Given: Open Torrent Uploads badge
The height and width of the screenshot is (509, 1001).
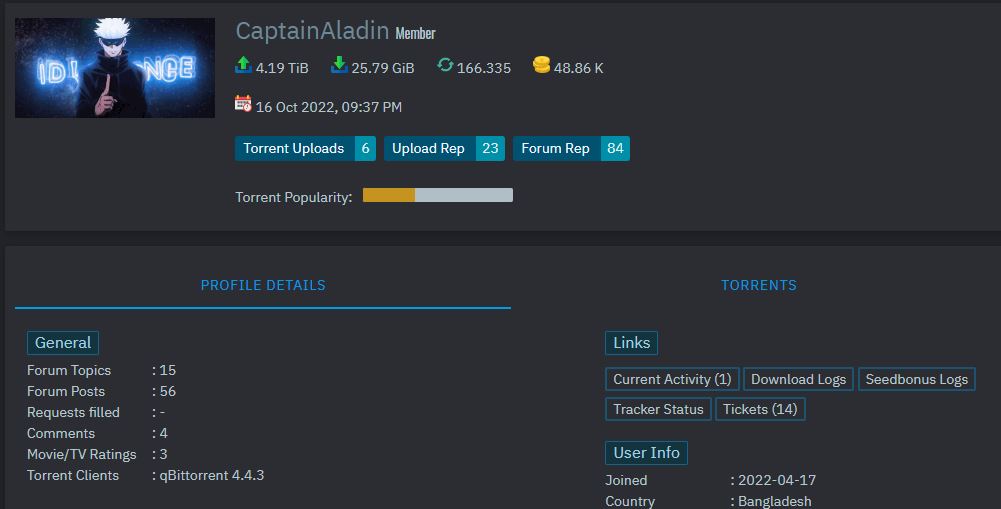Looking at the screenshot, I should click(305, 148).
